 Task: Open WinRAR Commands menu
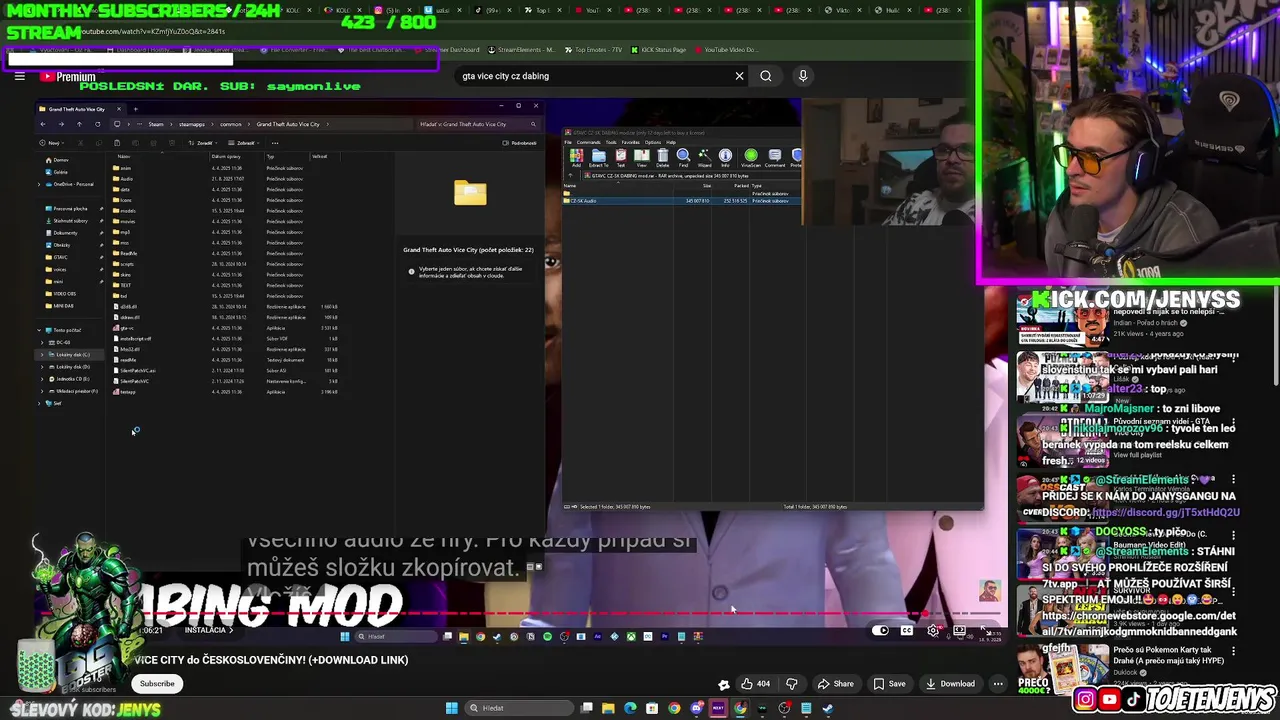click(x=588, y=142)
